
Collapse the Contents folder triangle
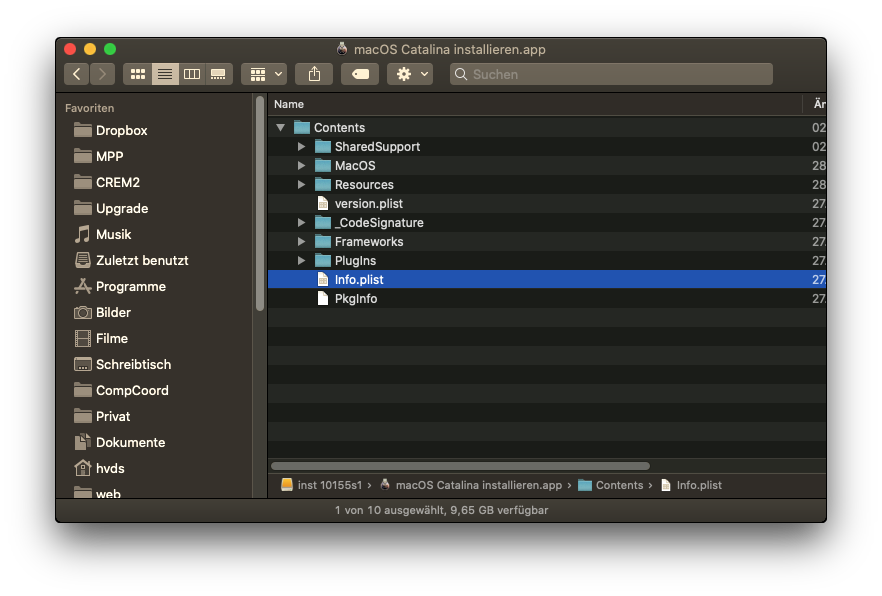click(280, 128)
